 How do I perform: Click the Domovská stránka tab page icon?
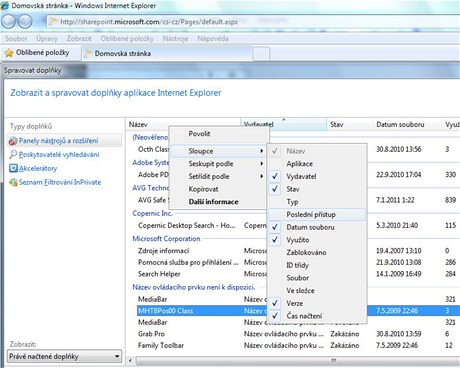pos(88,53)
